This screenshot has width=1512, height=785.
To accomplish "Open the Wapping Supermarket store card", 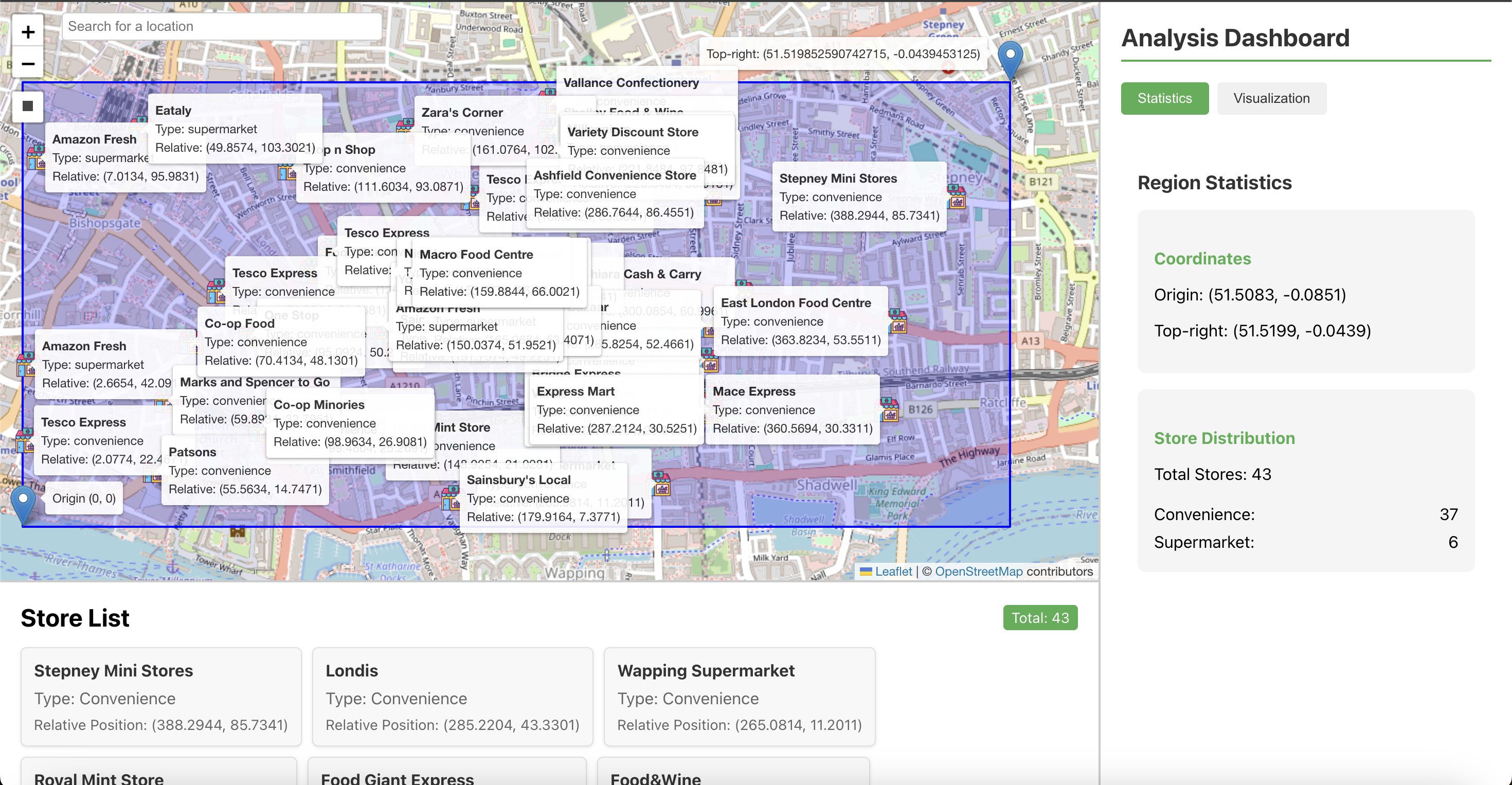I will pyautogui.click(x=739, y=697).
